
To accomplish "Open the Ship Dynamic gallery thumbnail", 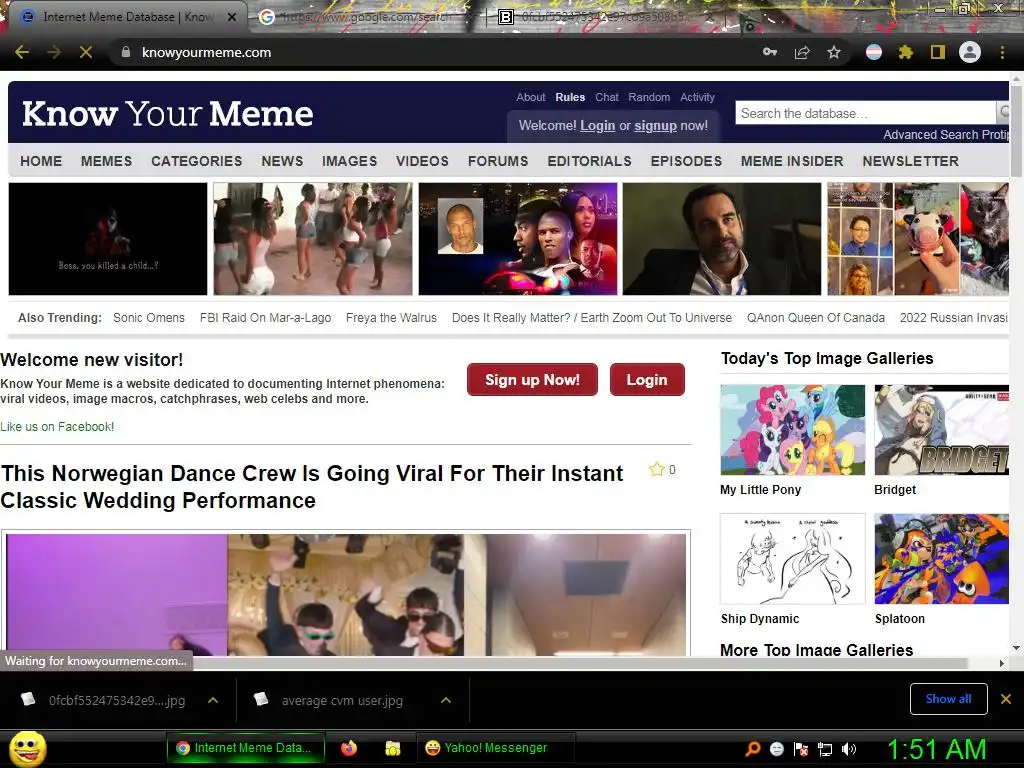I will [x=792, y=559].
